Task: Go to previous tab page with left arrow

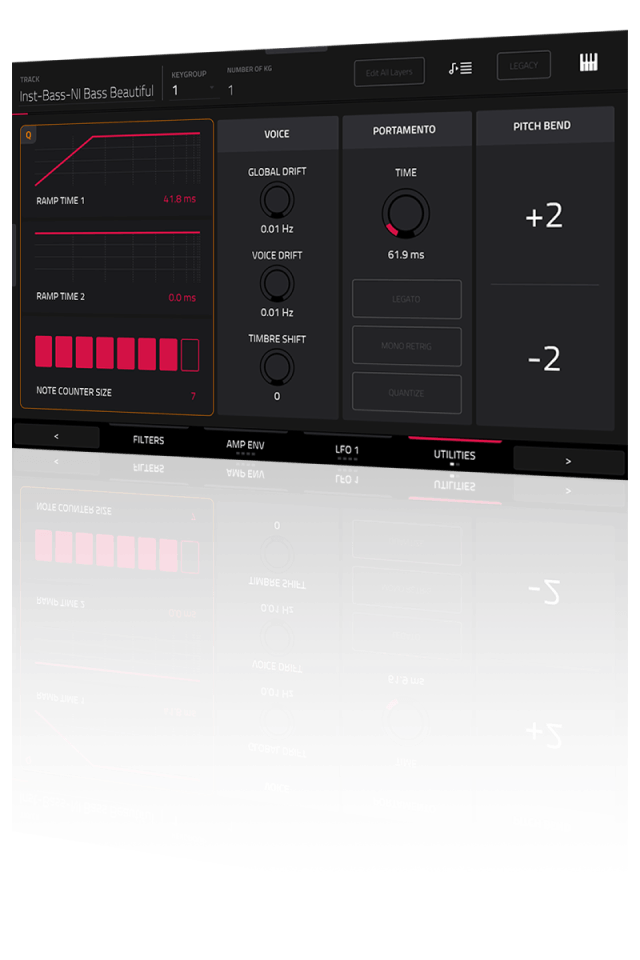Action: [x=56, y=436]
